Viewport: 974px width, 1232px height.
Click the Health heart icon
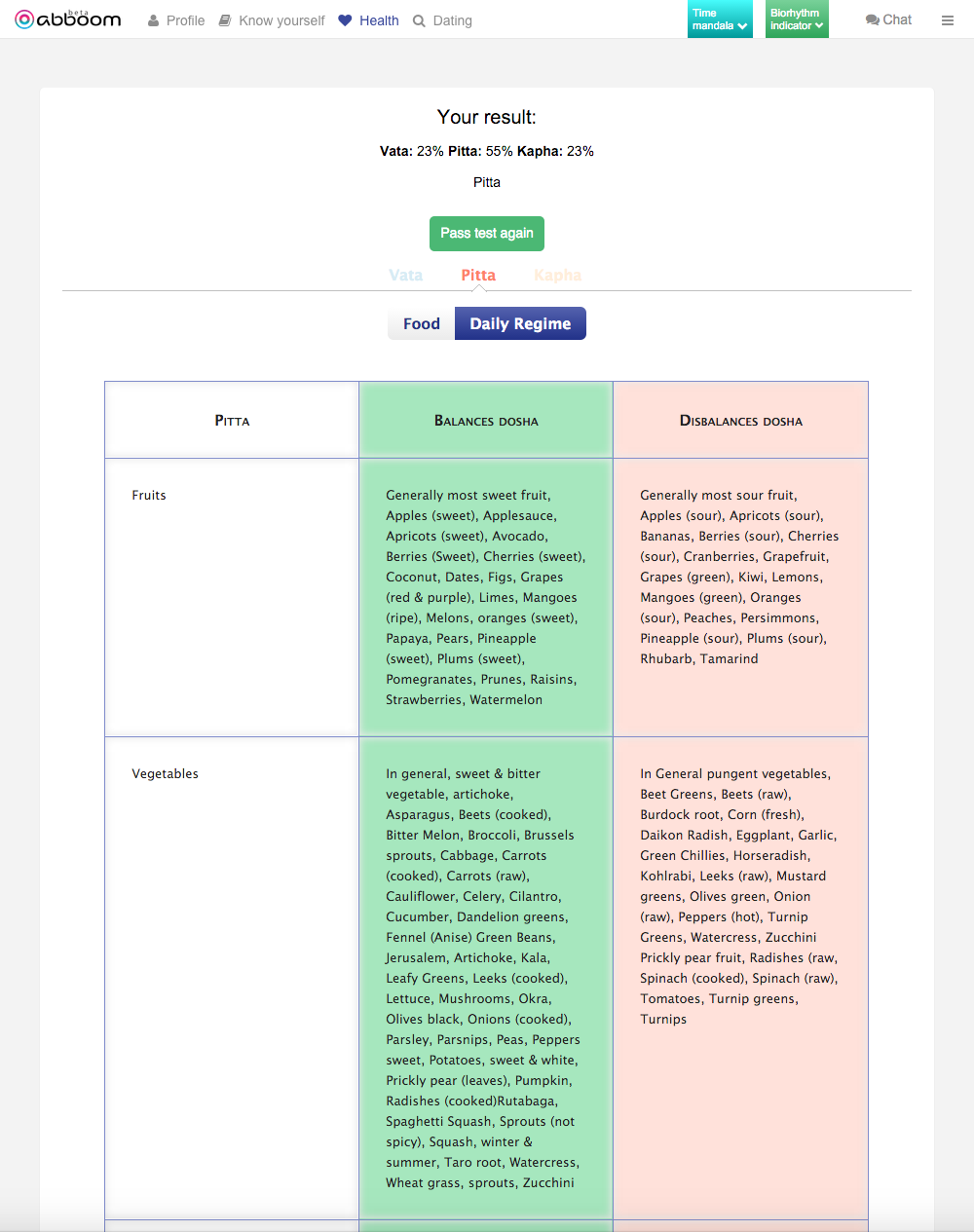click(345, 20)
